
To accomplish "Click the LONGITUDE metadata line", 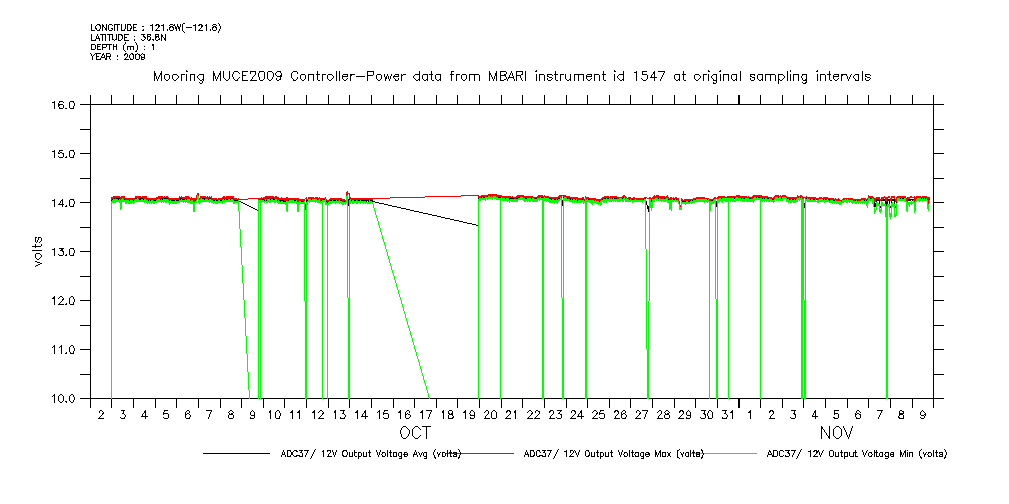I will (155, 27).
